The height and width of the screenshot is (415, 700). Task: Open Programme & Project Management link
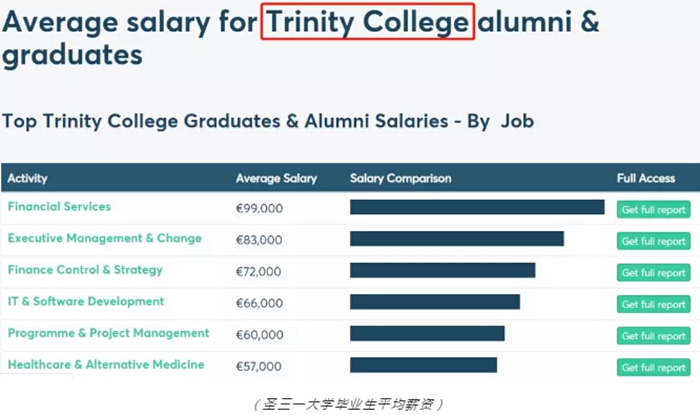point(109,333)
